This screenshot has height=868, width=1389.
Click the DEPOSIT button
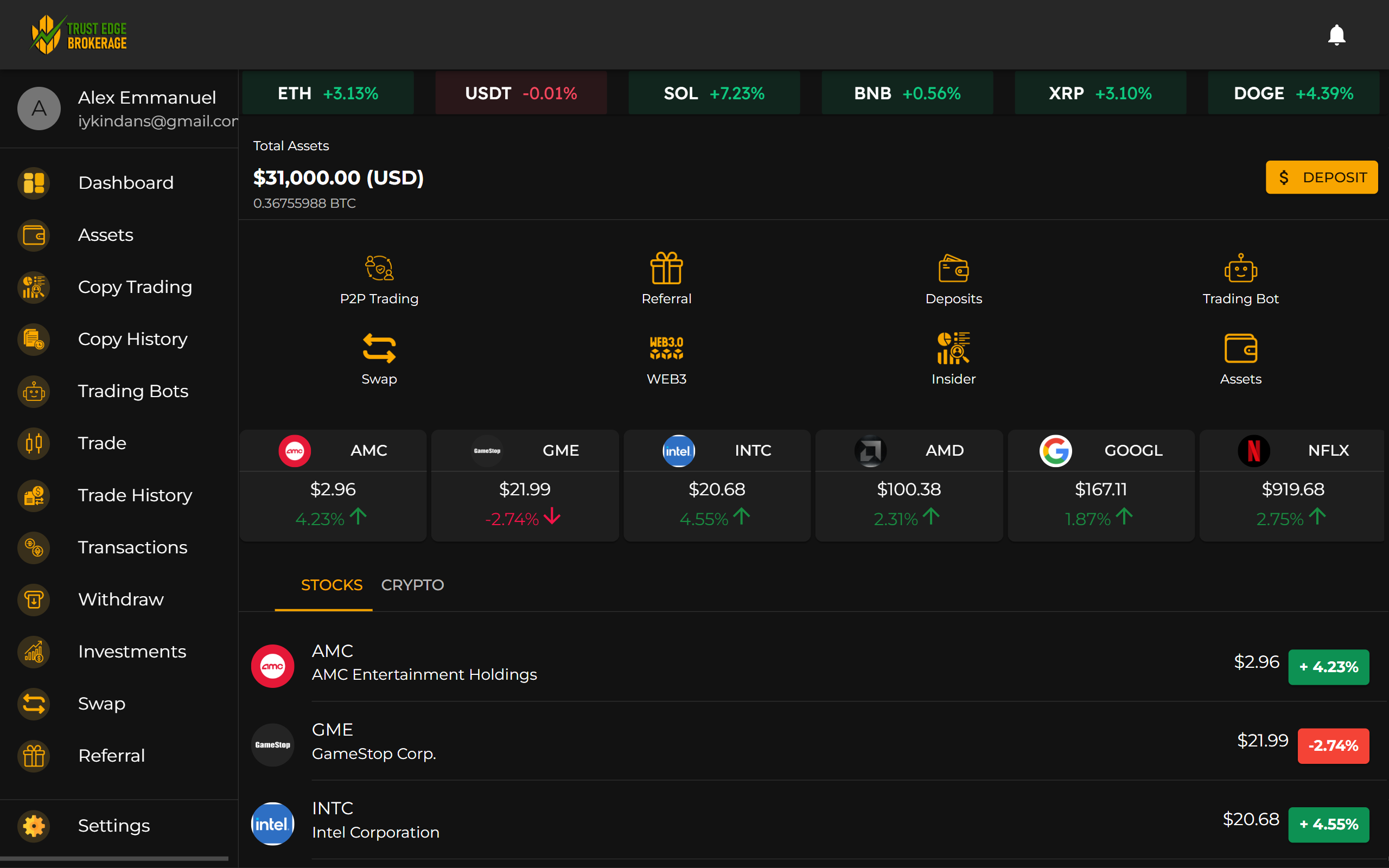pos(1321,177)
